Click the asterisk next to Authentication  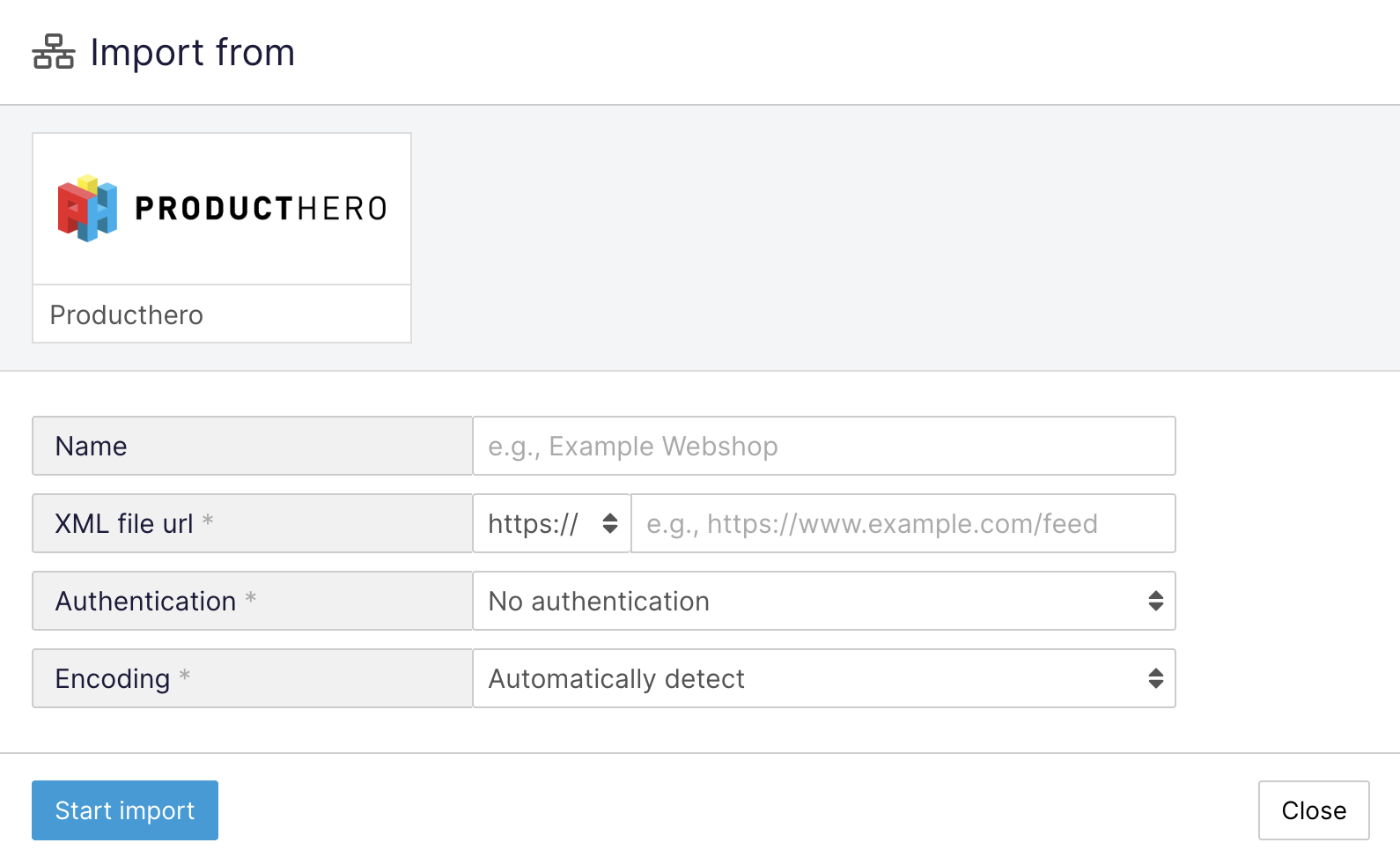pos(251,598)
